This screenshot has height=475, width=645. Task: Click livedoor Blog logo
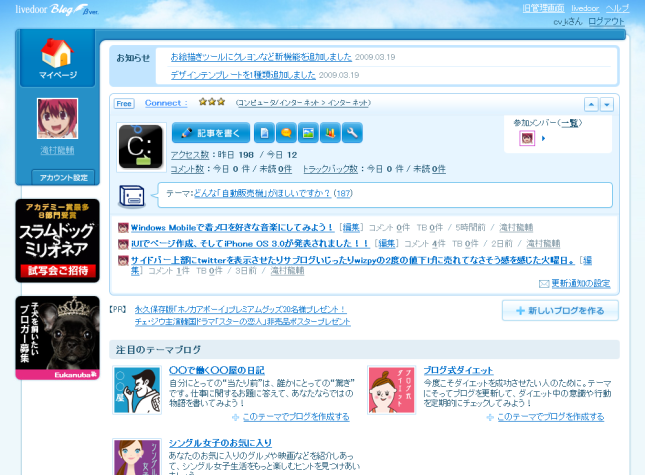click(57, 9)
